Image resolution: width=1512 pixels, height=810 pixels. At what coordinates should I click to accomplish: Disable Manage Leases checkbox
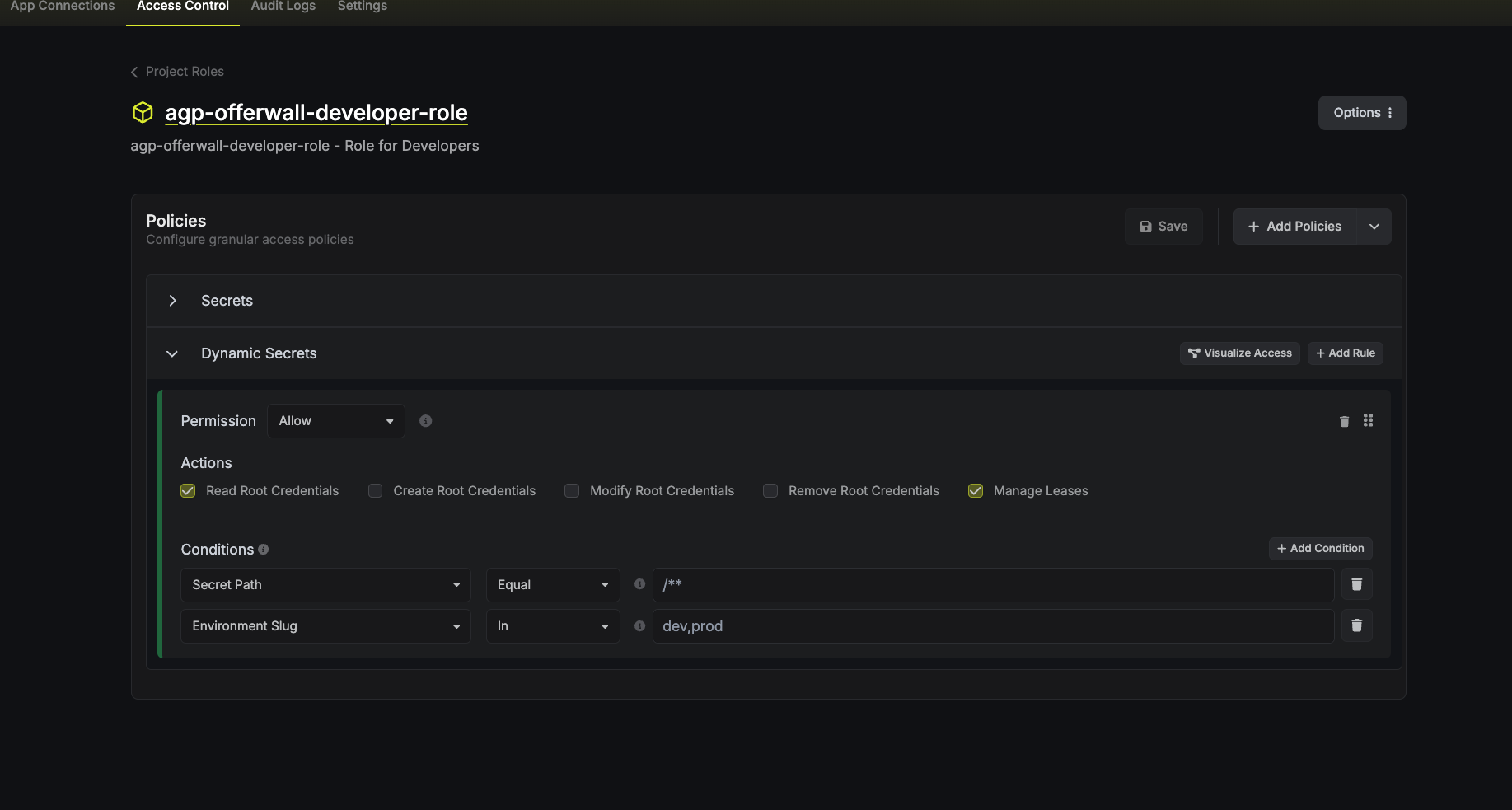coord(976,491)
